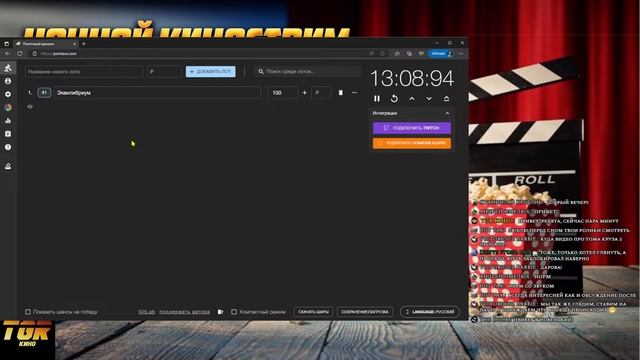Viewport: 640px width, 360px height.
Task: Select the Эквилибриум lot name field
Action: (x=157, y=93)
